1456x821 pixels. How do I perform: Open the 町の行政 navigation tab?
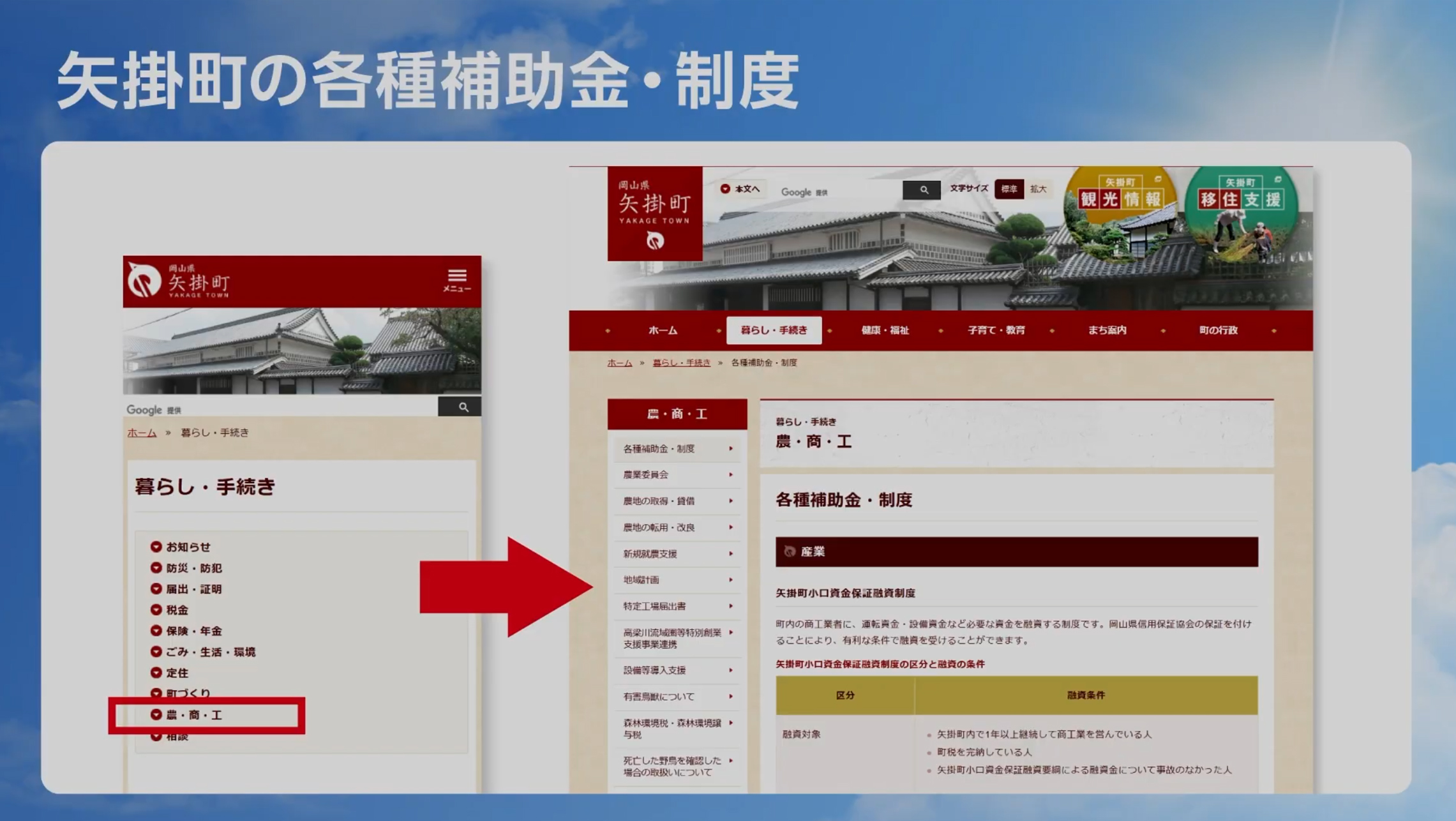pyautogui.click(x=1217, y=330)
